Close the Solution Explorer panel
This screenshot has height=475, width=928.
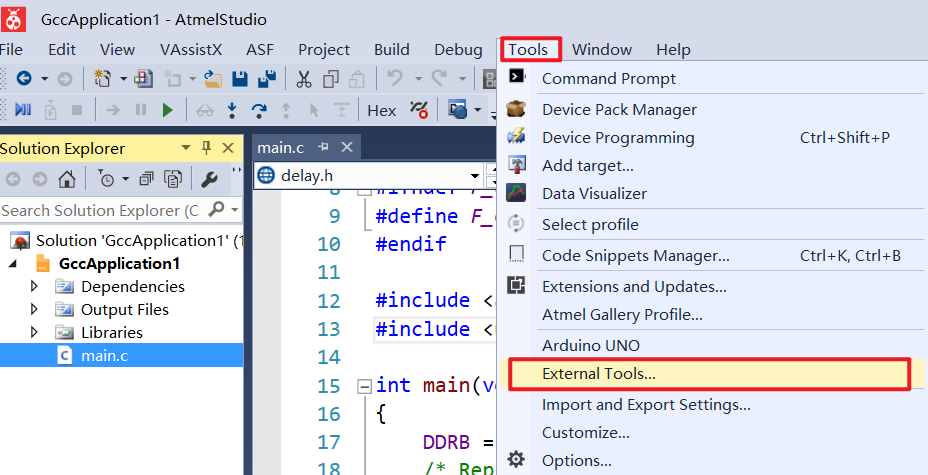click(x=228, y=148)
